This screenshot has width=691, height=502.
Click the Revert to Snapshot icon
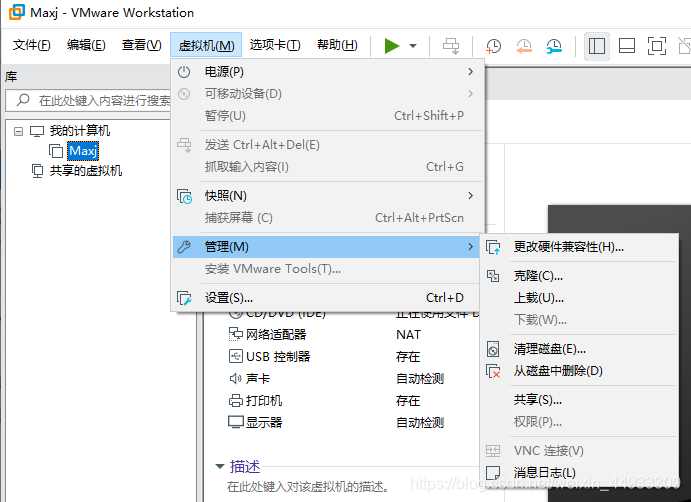point(524,45)
